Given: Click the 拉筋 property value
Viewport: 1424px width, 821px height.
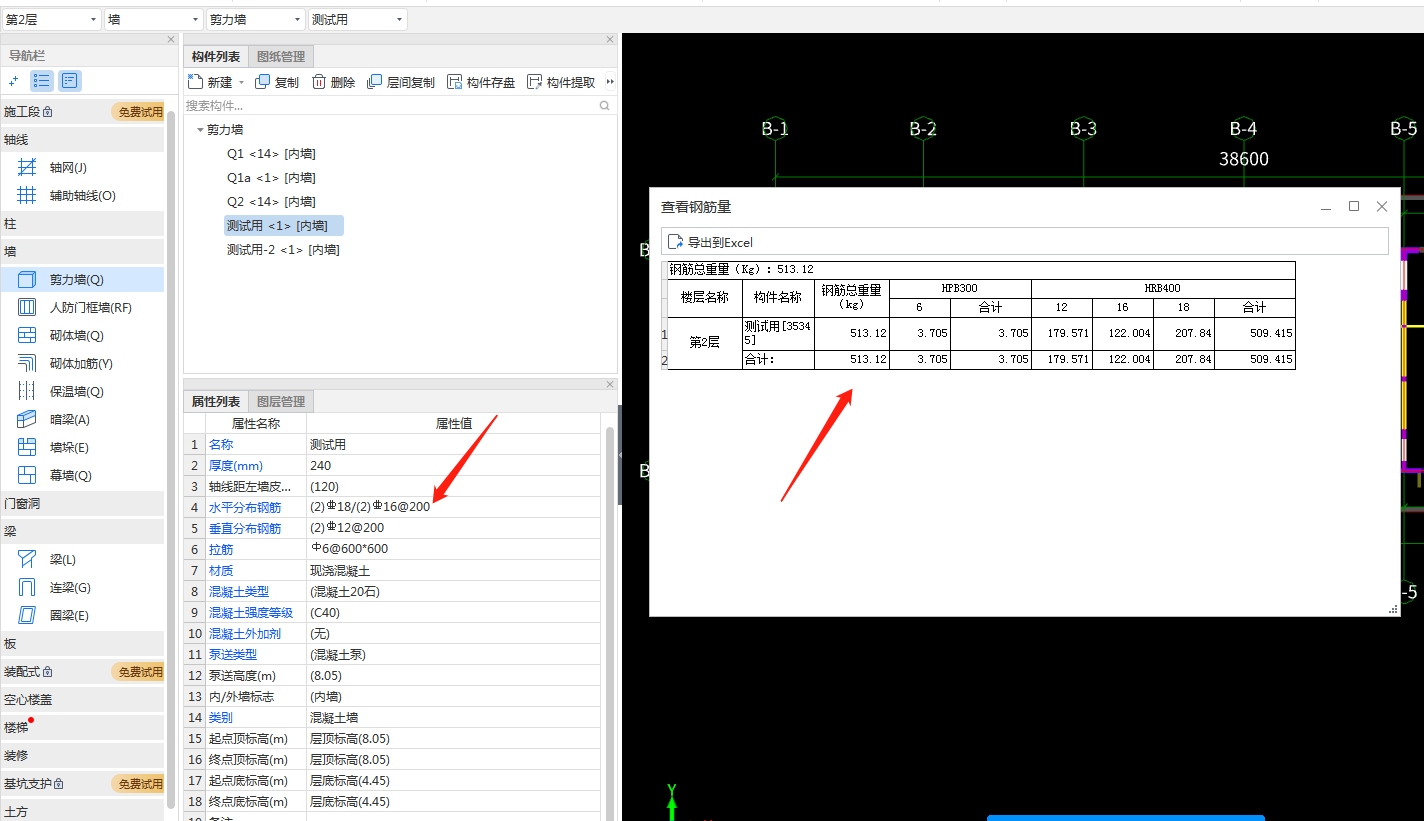Looking at the screenshot, I should (454, 549).
